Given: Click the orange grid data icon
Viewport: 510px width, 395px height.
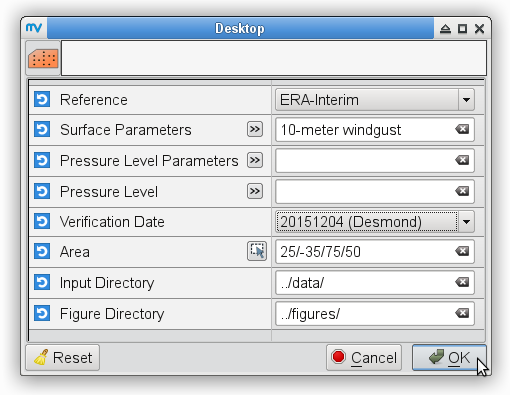Looking at the screenshot, I should click(43, 58).
